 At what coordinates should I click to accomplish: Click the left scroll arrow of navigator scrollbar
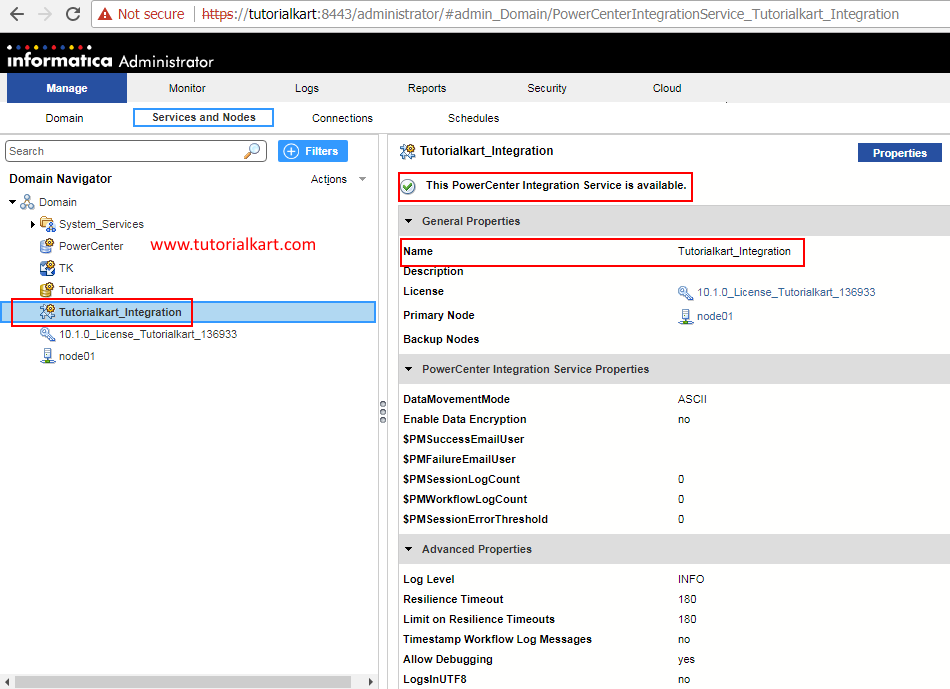(7, 682)
